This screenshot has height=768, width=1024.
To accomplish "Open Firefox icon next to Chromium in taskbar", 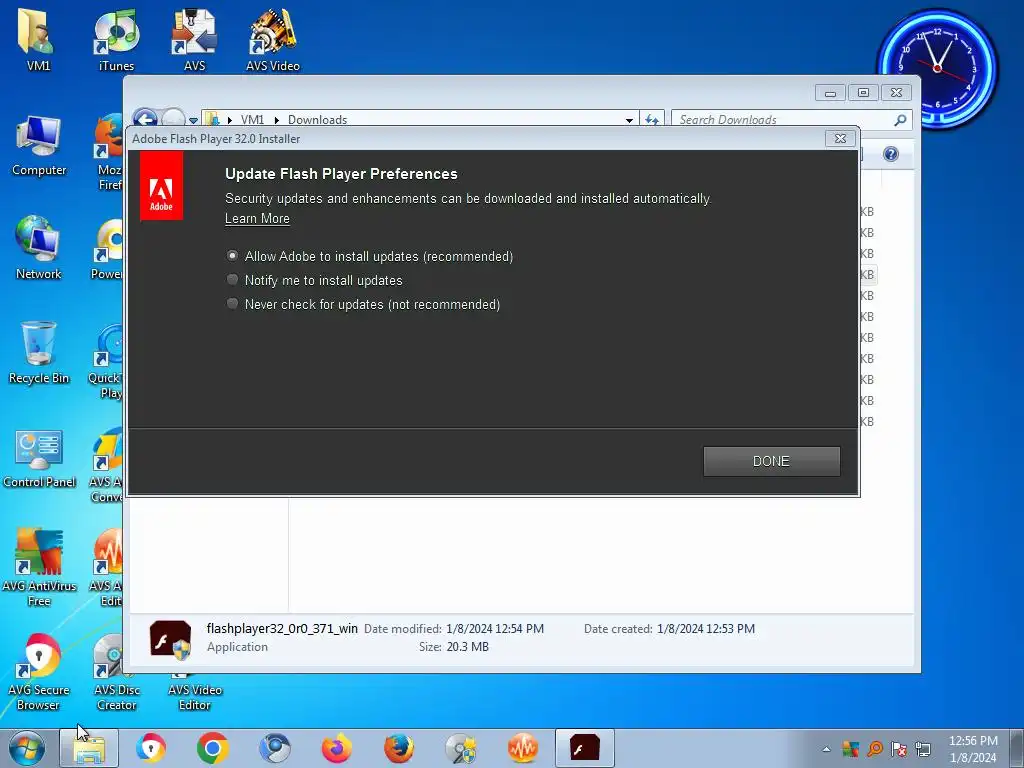I will pyautogui.click(x=336, y=748).
